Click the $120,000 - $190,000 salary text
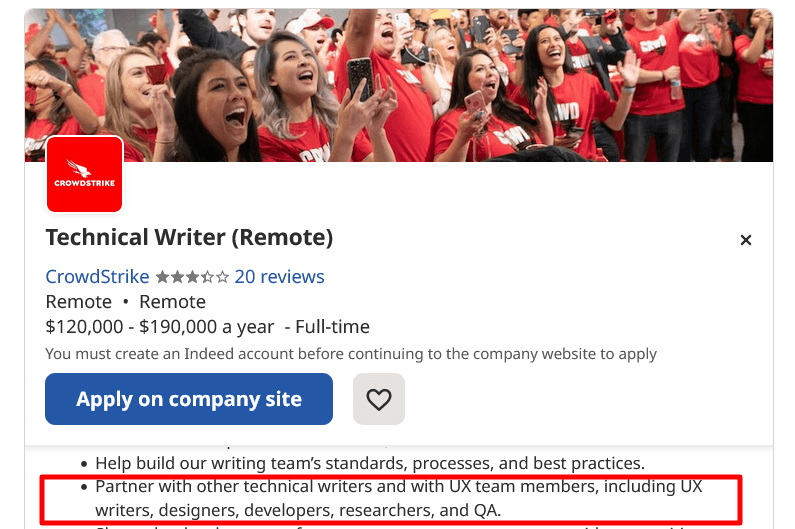 click(160, 327)
